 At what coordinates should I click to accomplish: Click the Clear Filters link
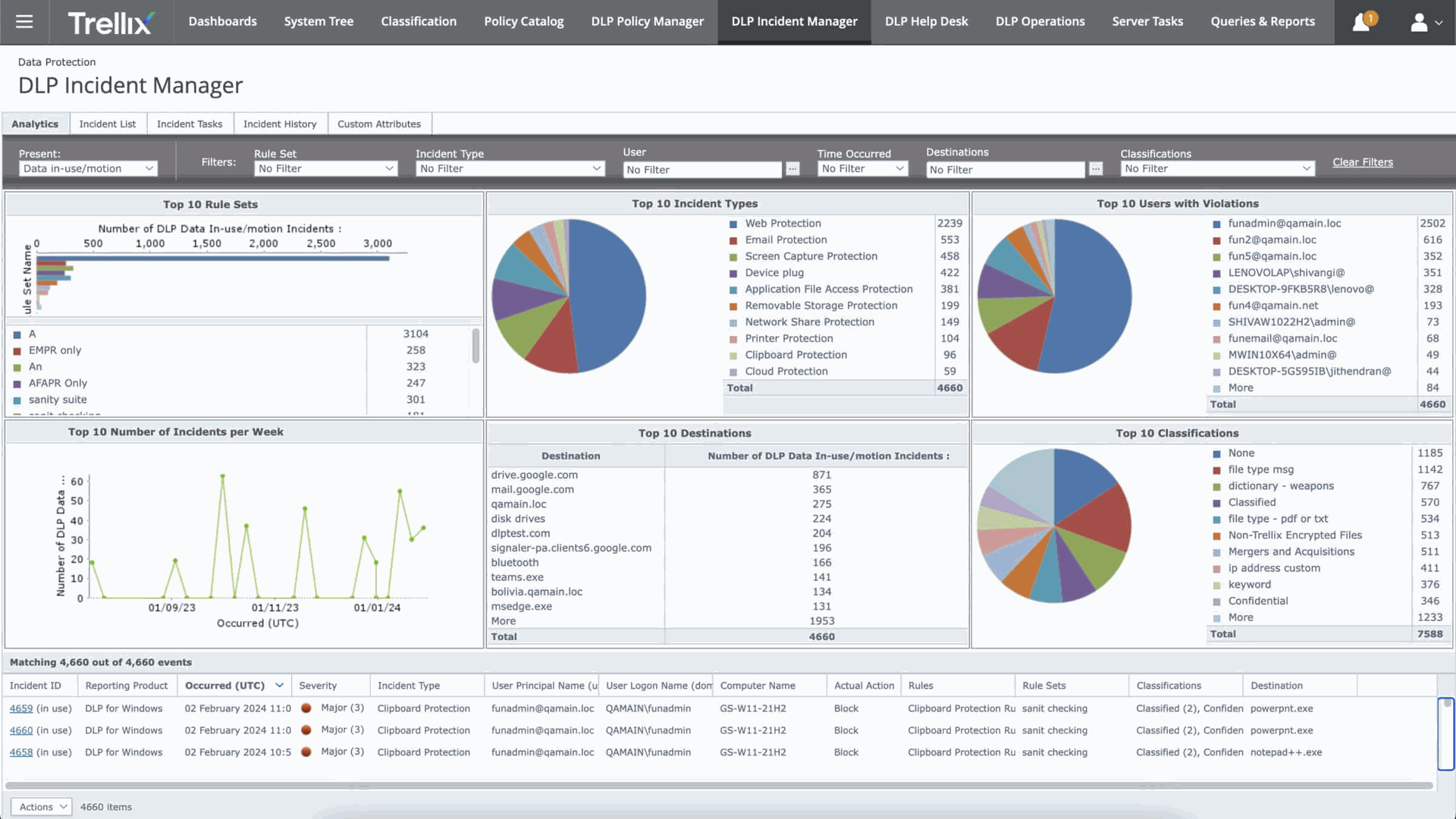[1362, 162]
